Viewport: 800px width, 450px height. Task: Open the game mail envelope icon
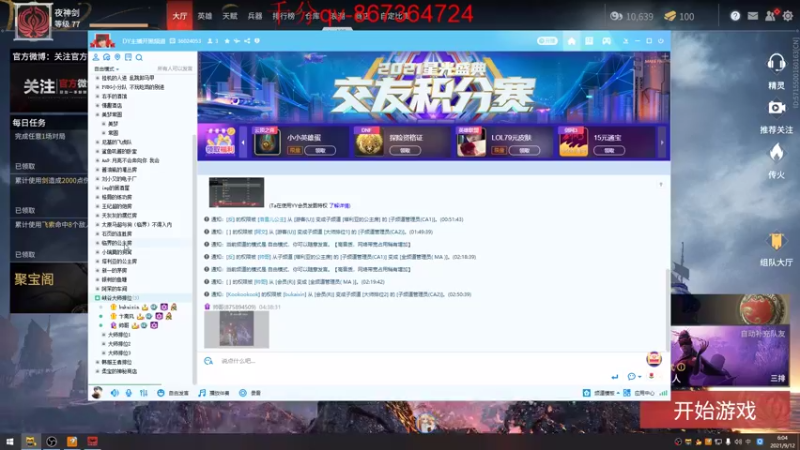pyautogui.click(x=753, y=16)
